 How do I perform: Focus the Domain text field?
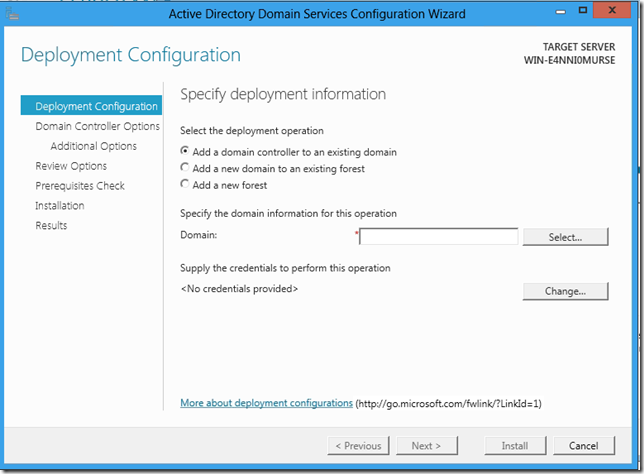(x=439, y=237)
